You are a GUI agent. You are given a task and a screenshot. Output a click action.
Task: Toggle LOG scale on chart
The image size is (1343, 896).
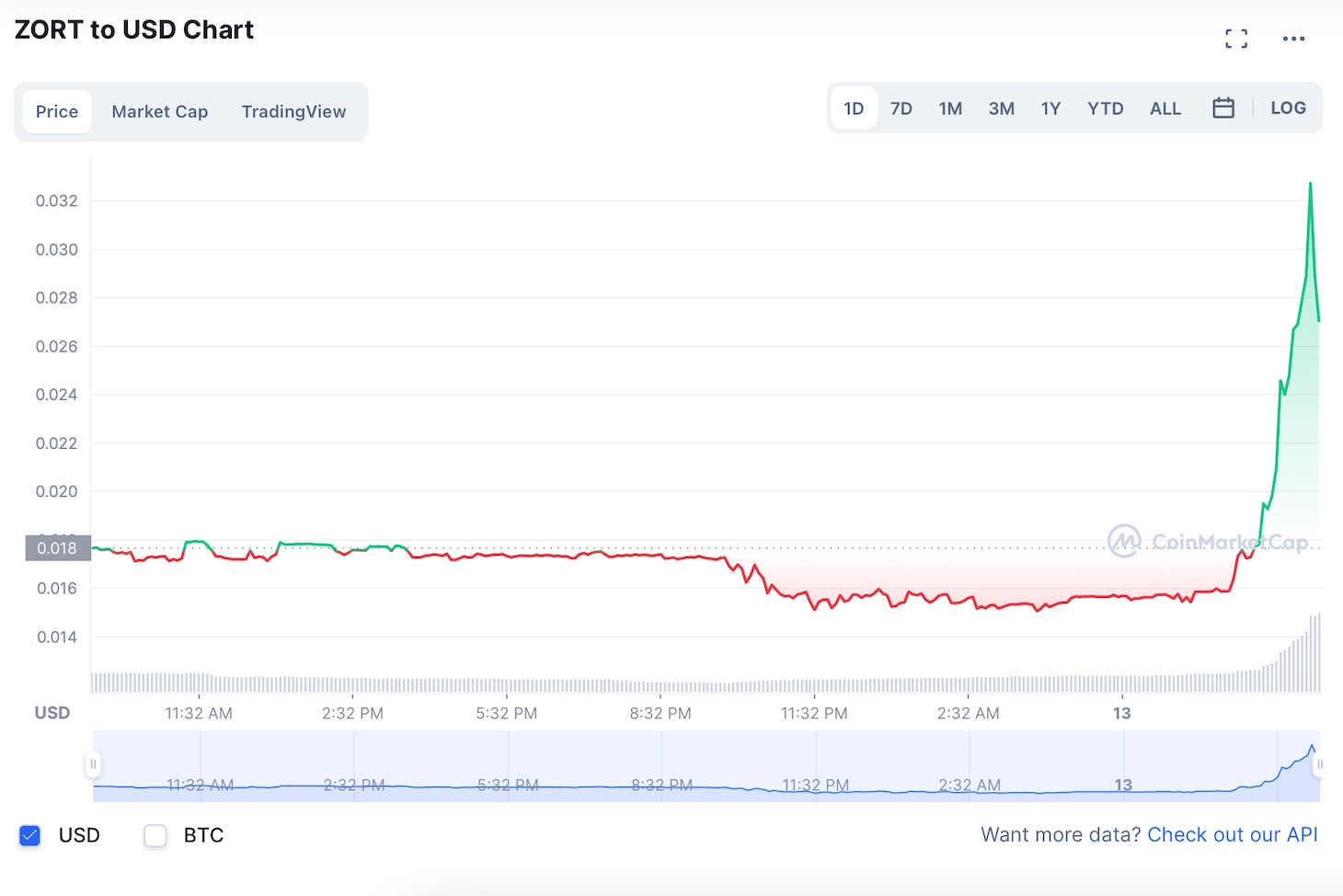pyautogui.click(x=1288, y=108)
